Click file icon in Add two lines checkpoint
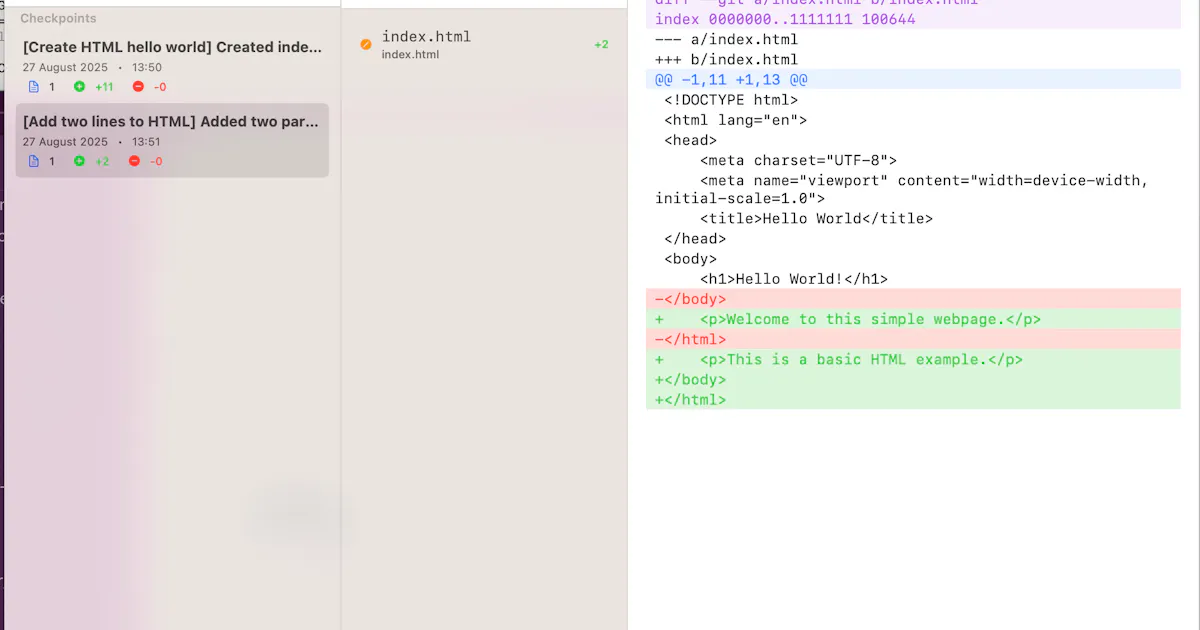 [x=33, y=161]
